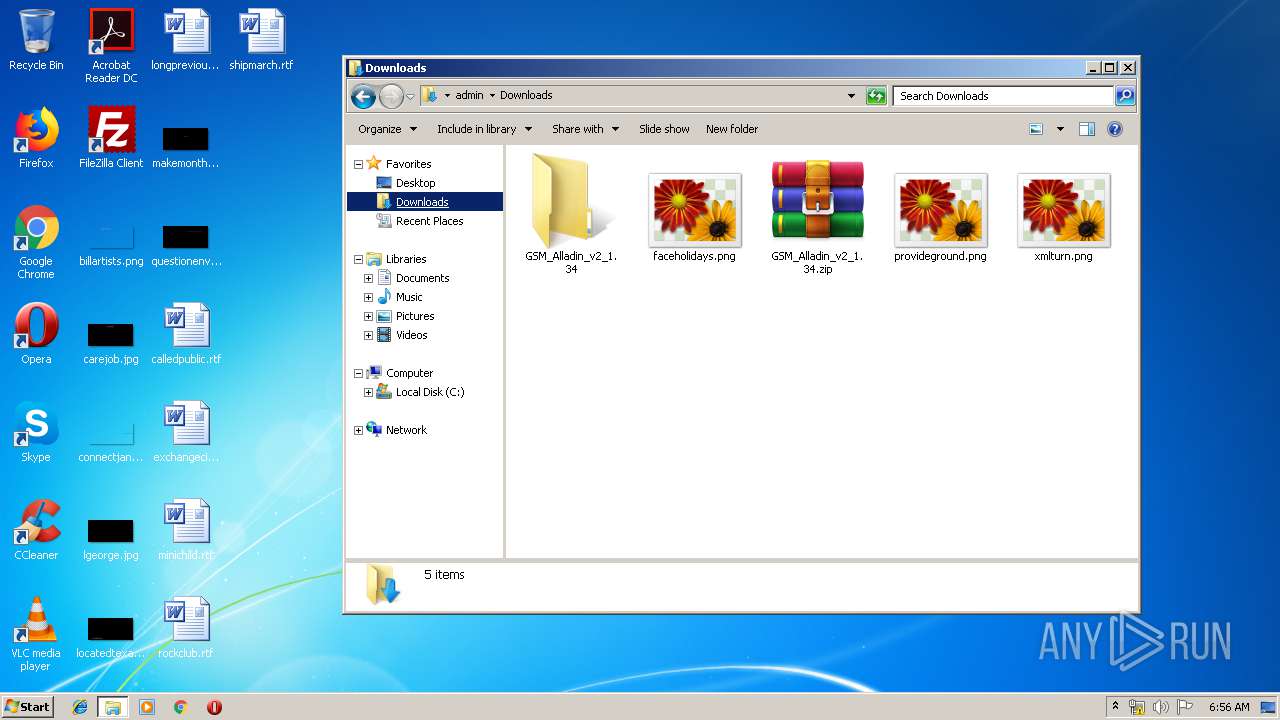Open Share with menu
The height and width of the screenshot is (720, 1280).
coord(585,129)
